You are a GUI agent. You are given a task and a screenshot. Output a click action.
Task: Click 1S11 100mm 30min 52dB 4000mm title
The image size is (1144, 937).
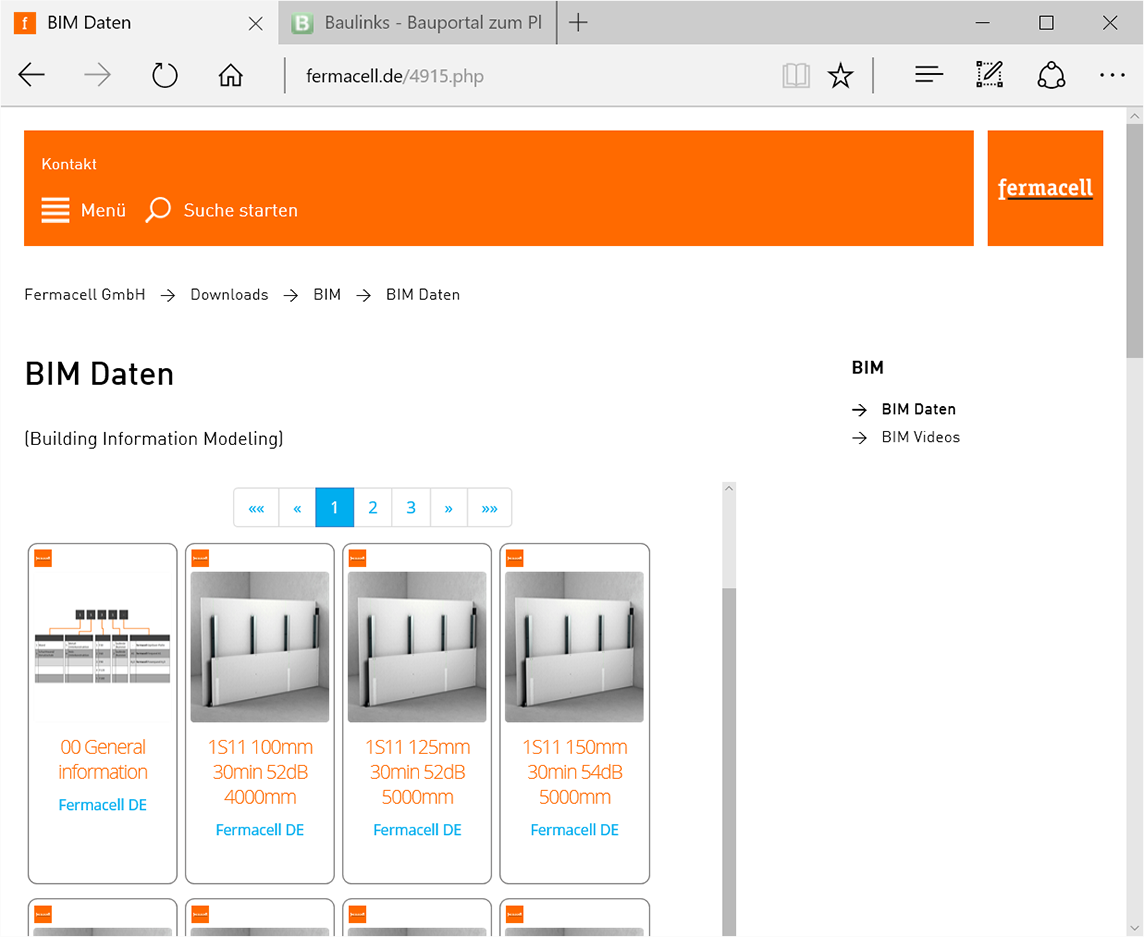pos(260,772)
